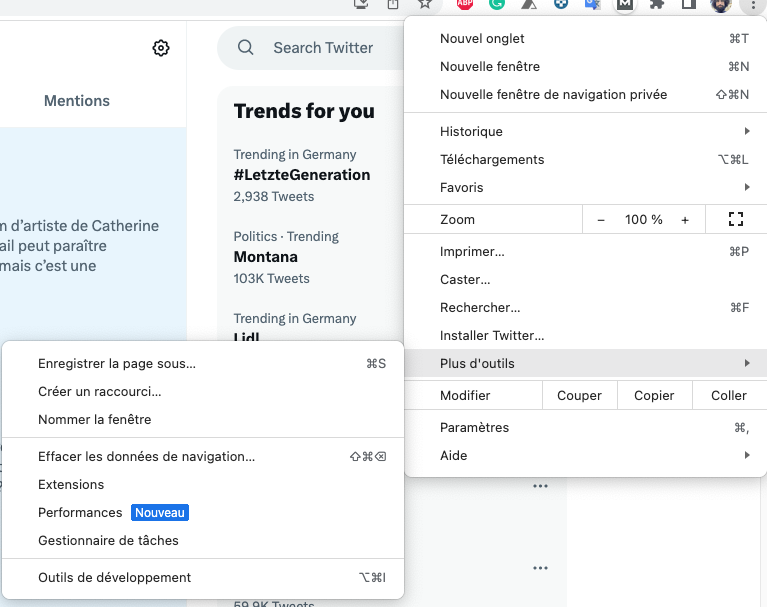This screenshot has width=767, height=607.
Task: Open the Plus d'outils submenu
Action: click(x=586, y=363)
